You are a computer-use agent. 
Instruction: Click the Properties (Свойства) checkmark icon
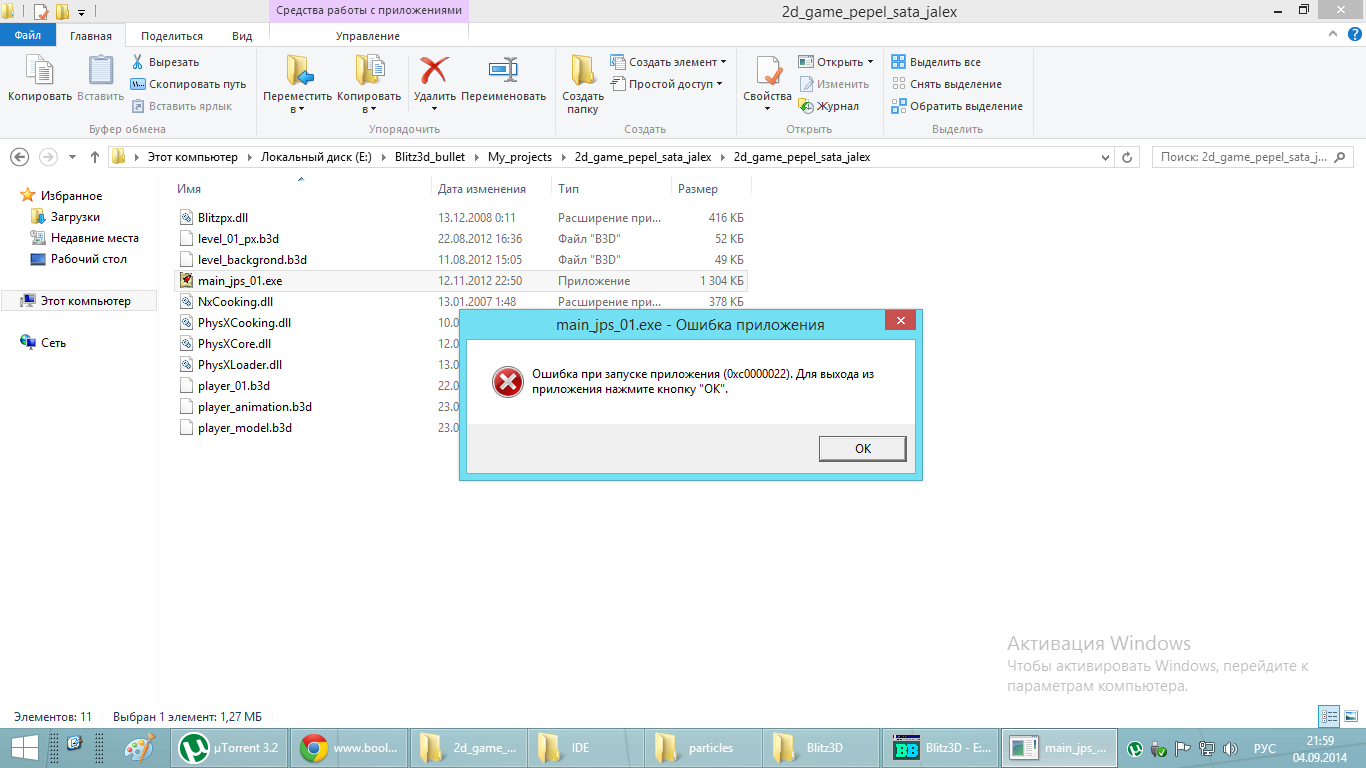pyautogui.click(x=767, y=71)
